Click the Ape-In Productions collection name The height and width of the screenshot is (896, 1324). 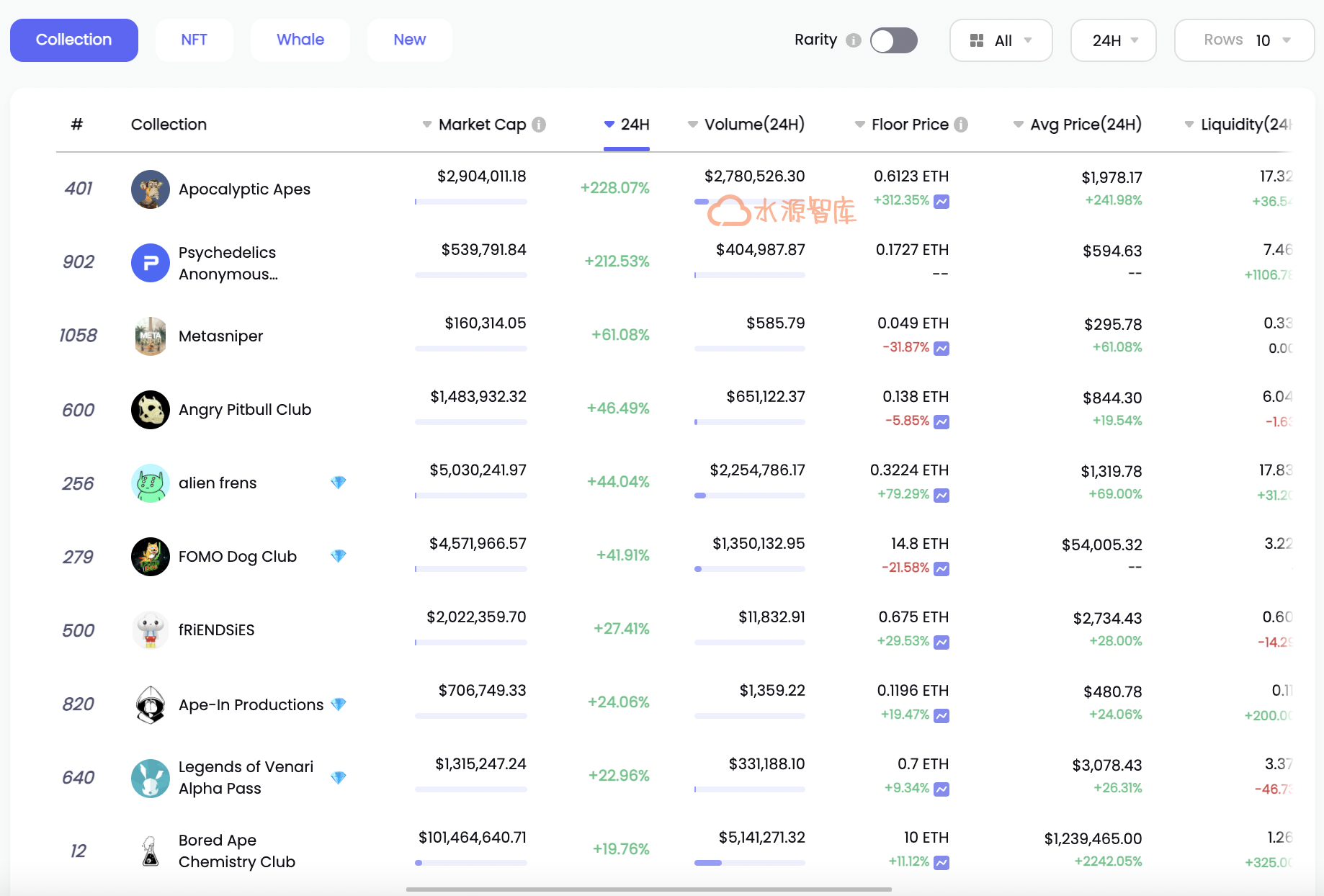pyautogui.click(x=251, y=705)
